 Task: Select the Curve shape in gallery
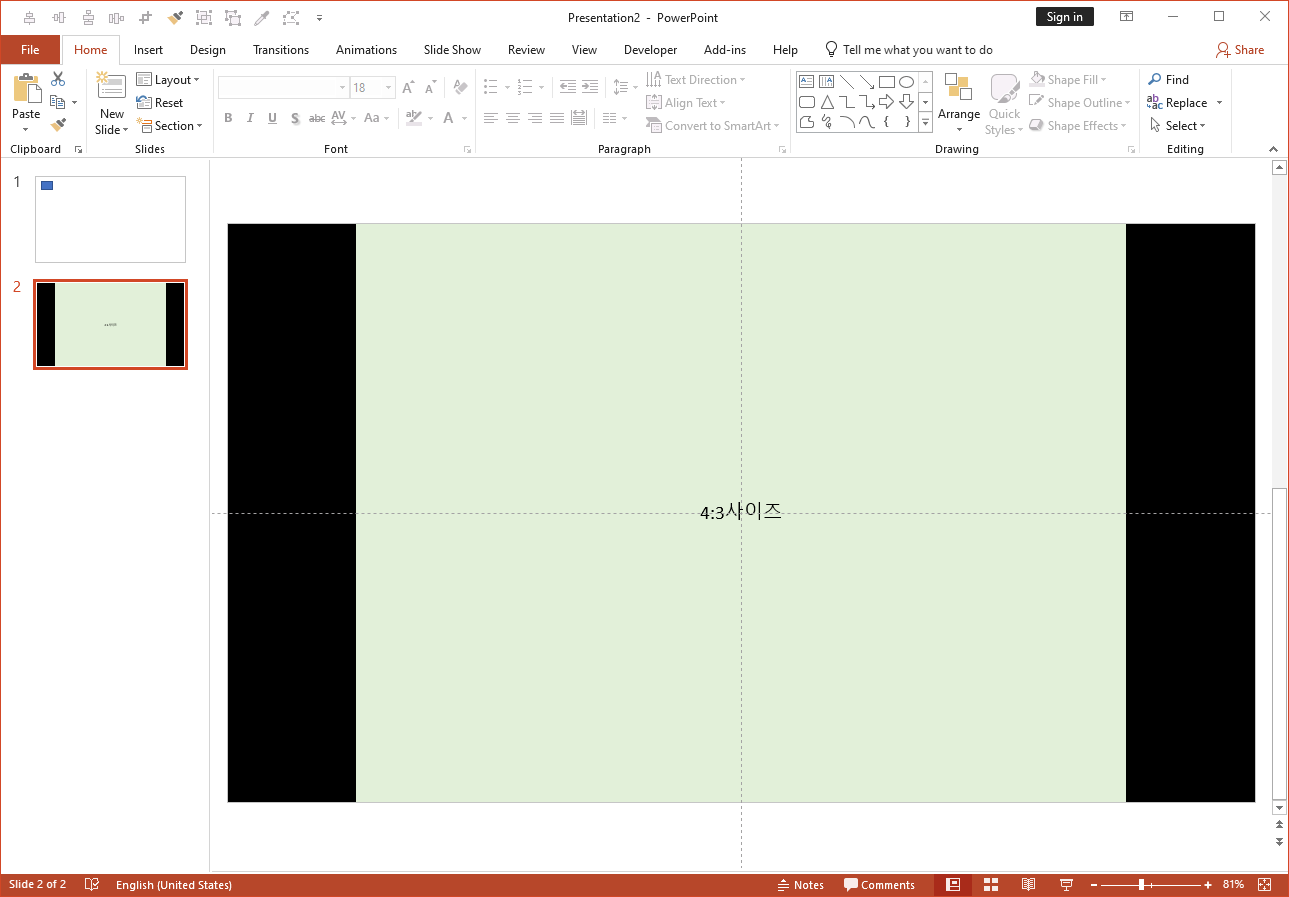pos(866,122)
